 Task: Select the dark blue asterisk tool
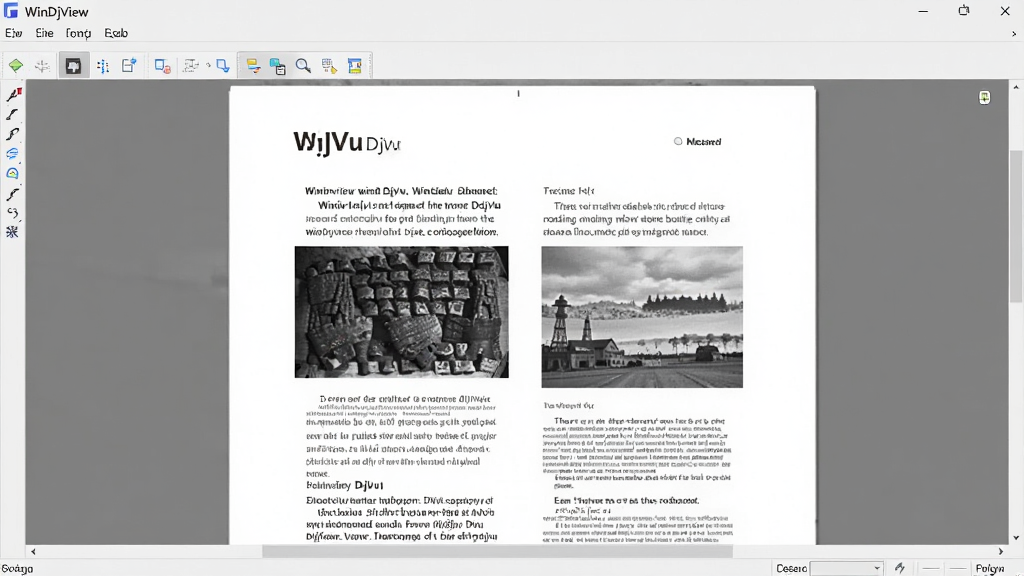[12, 232]
